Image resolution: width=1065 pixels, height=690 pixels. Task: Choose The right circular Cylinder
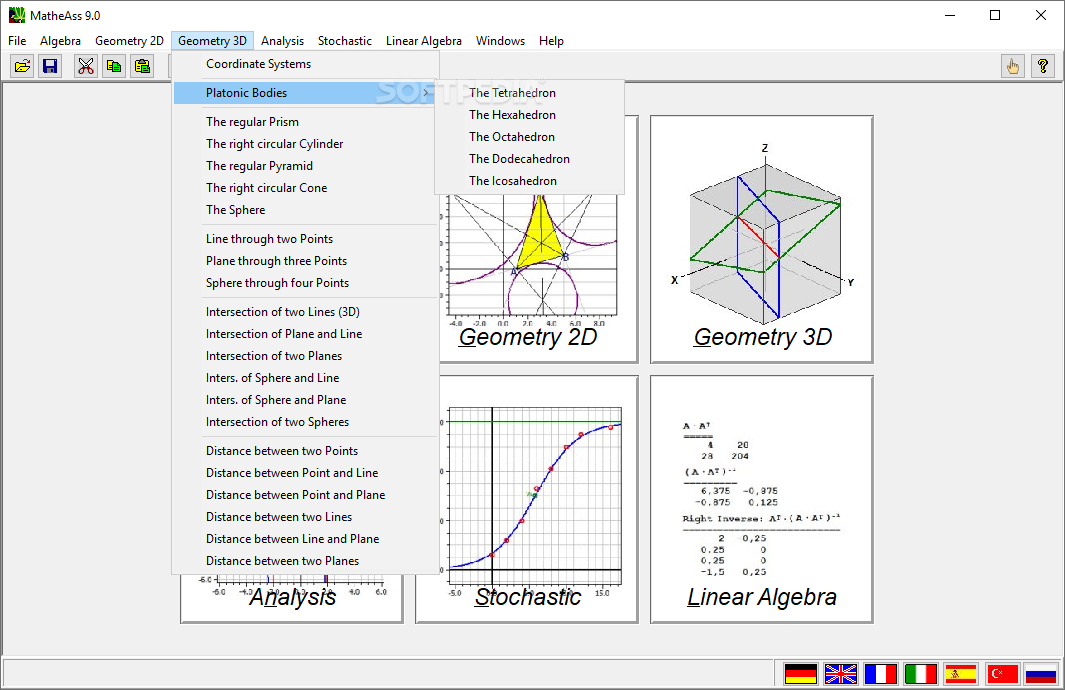[x=306, y=144]
